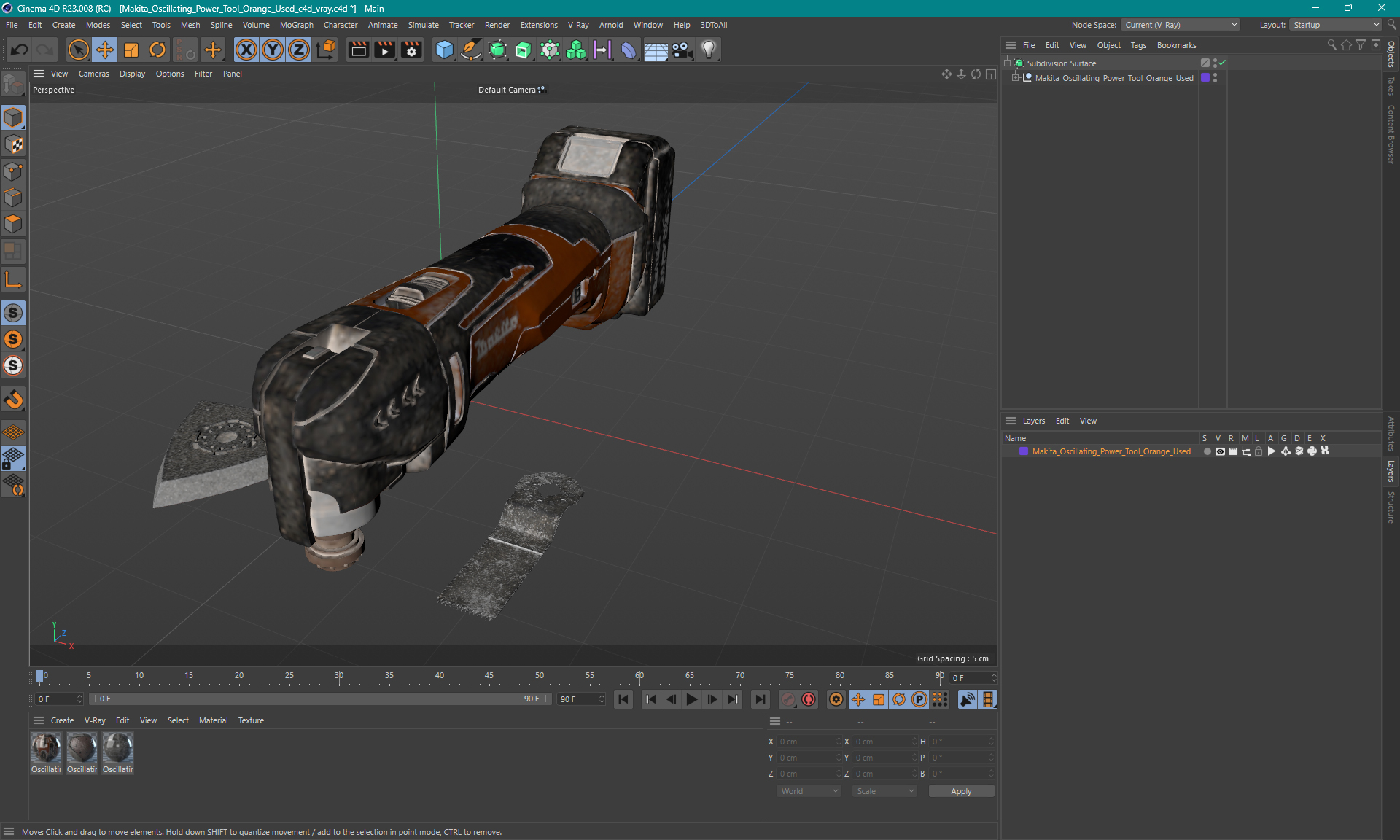Click the MoGraph Cloner icon
The image size is (1400, 840).
(x=576, y=50)
